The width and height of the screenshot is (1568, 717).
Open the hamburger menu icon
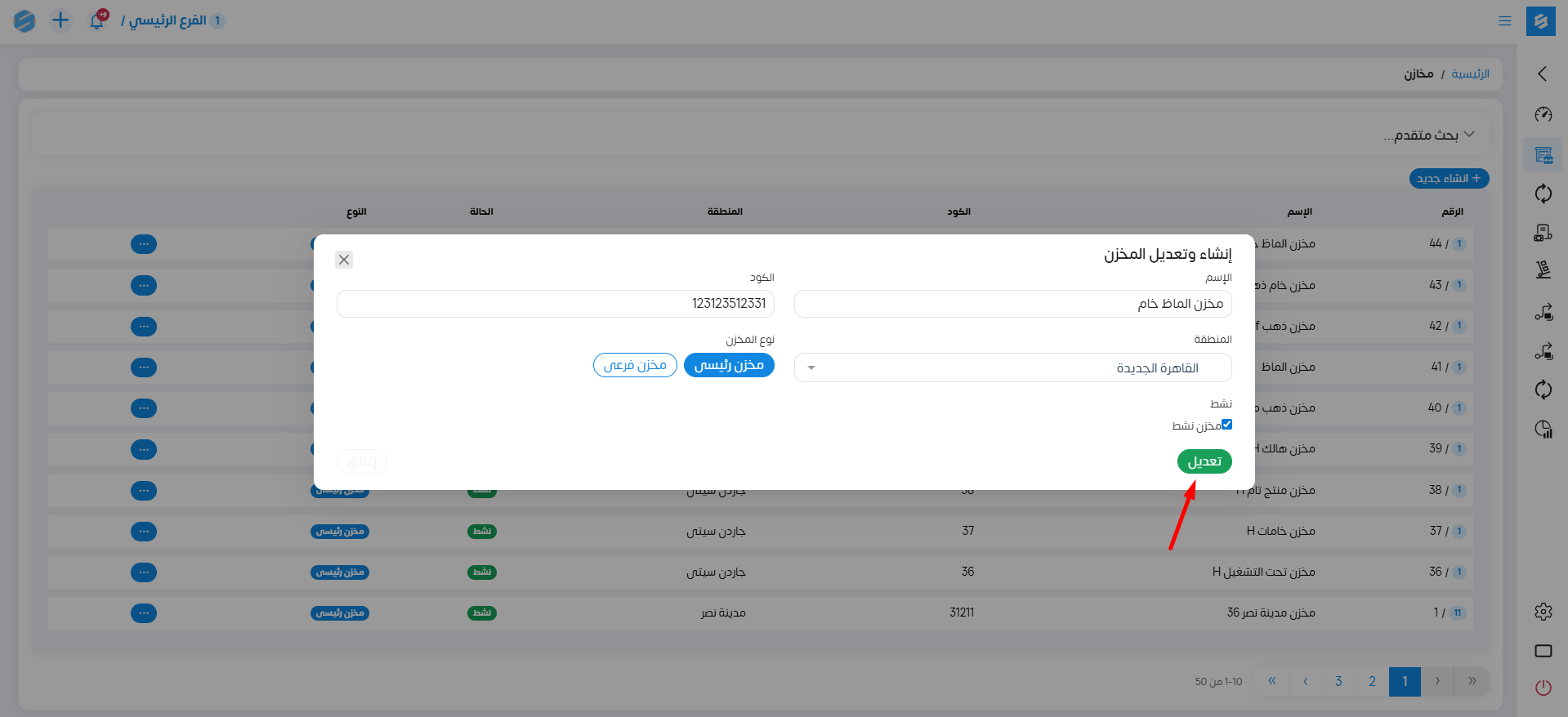click(x=1504, y=21)
